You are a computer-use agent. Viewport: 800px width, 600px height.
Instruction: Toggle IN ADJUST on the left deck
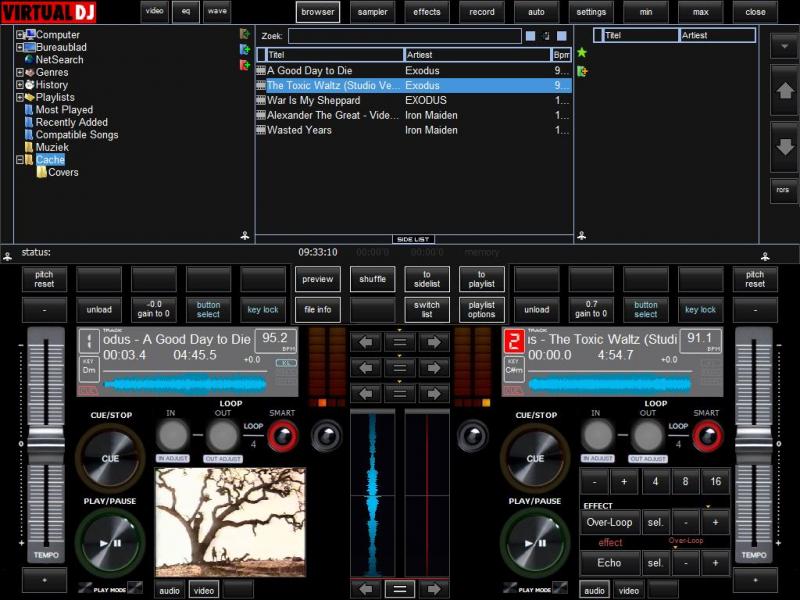tap(172, 459)
